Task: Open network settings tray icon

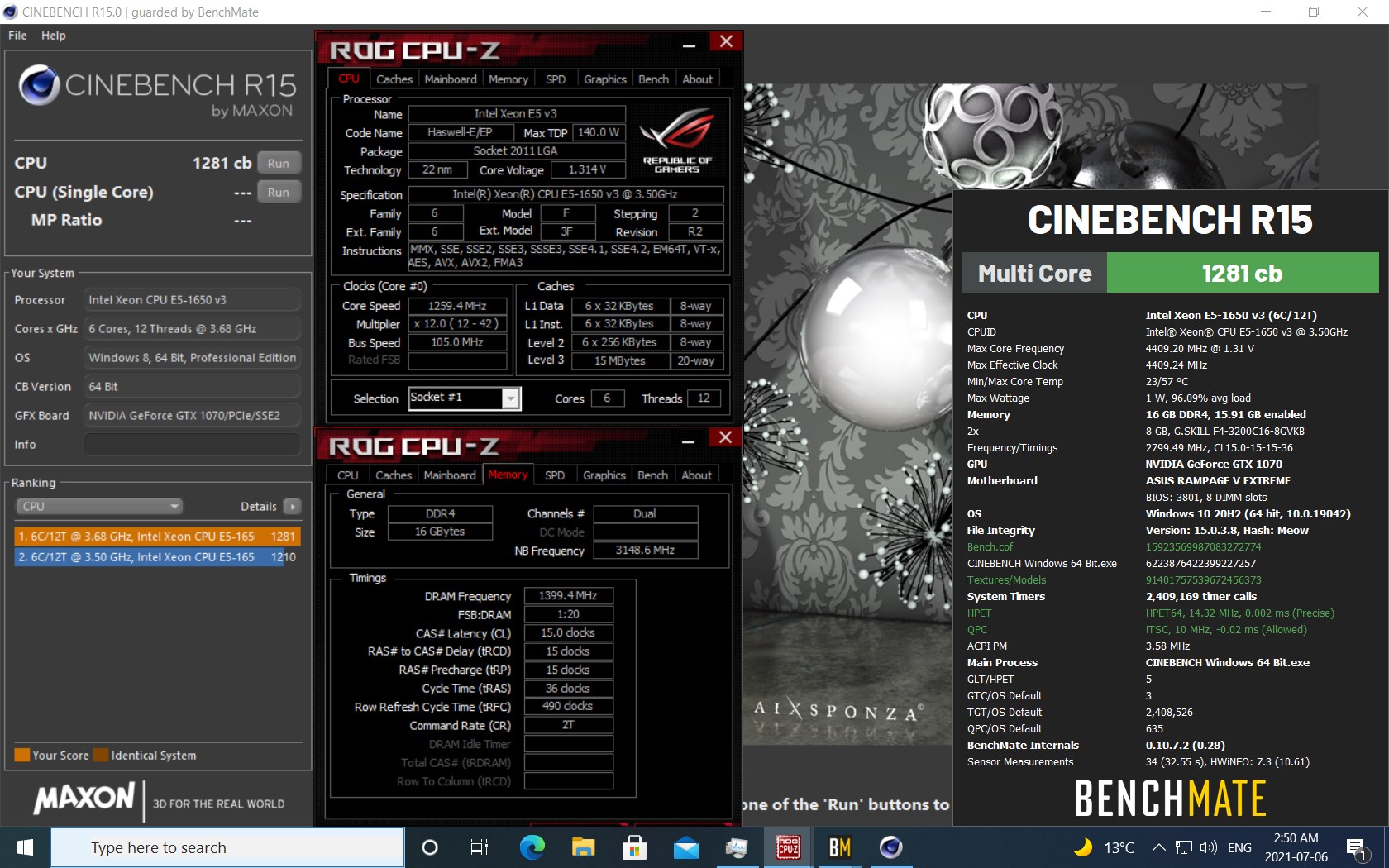Action: pos(1184,847)
